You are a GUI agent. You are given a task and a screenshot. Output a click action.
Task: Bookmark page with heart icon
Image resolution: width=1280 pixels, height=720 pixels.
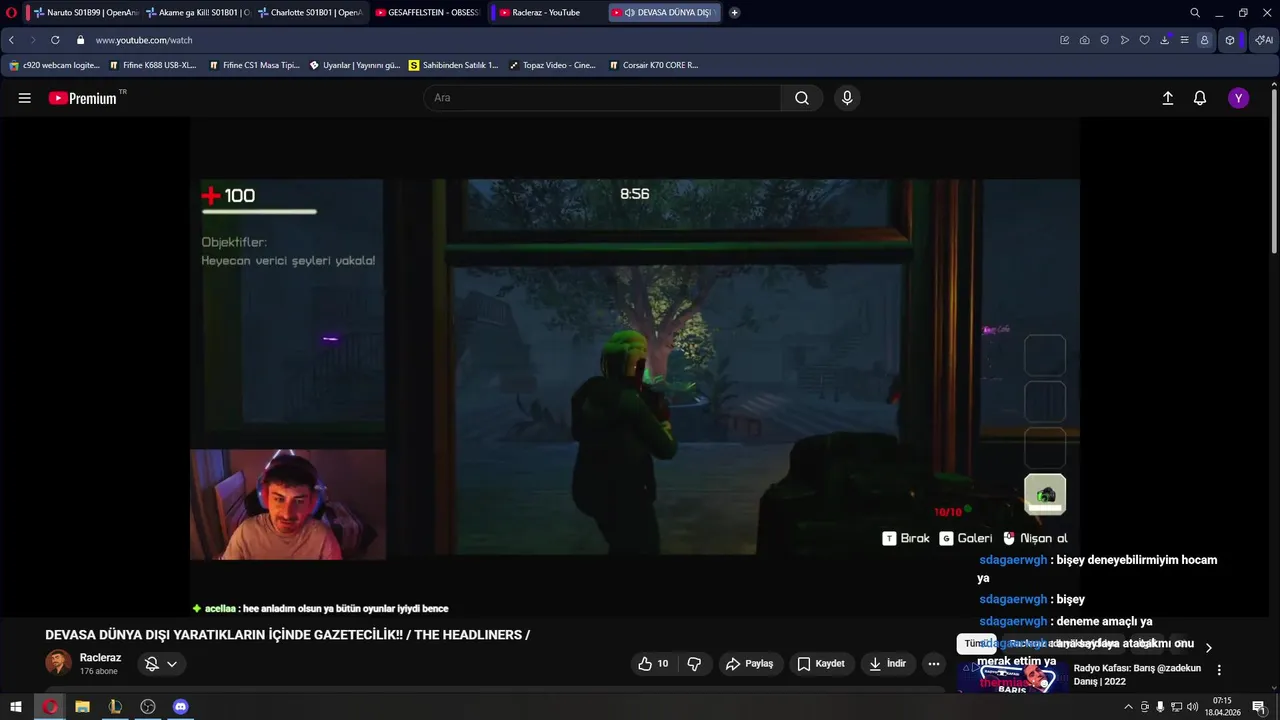[x=1145, y=40]
